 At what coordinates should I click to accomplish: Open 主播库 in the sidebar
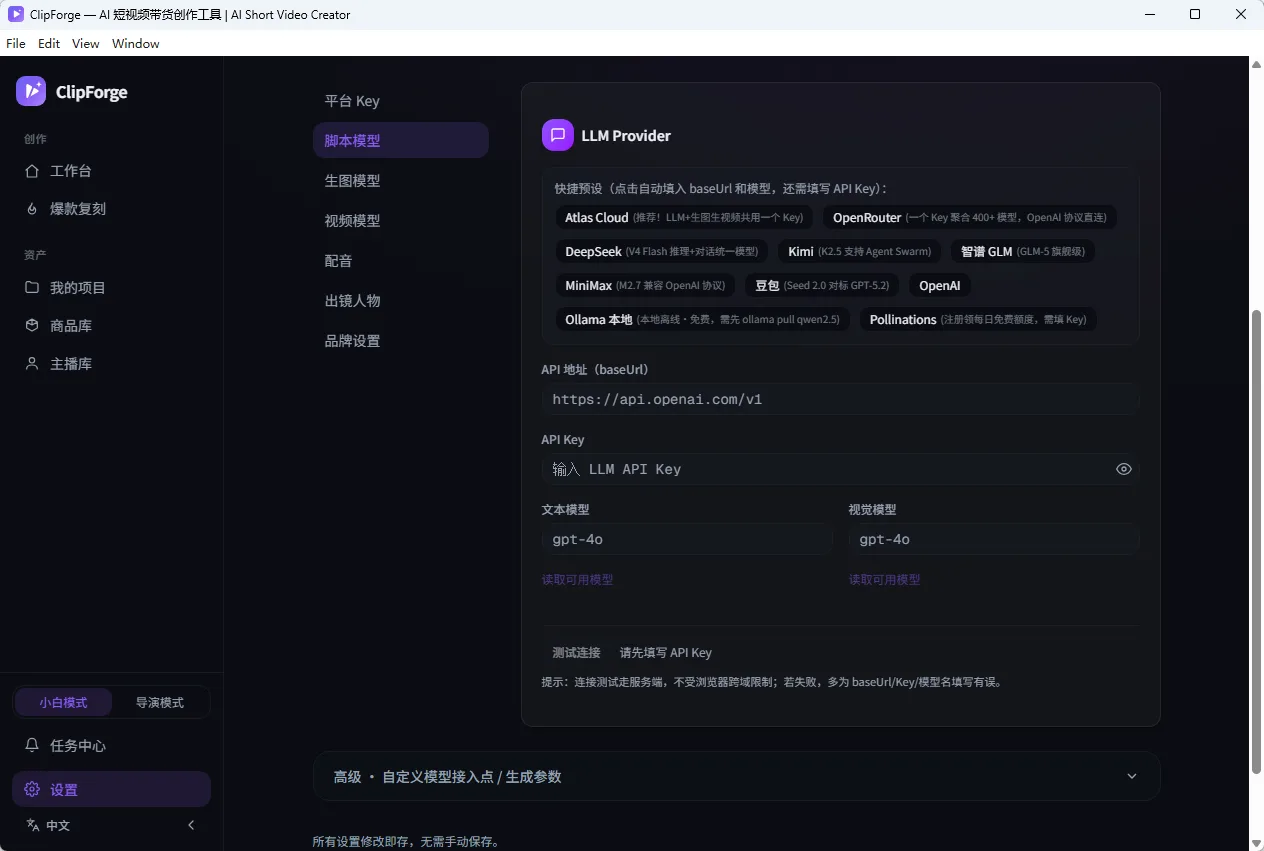click(x=112, y=363)
